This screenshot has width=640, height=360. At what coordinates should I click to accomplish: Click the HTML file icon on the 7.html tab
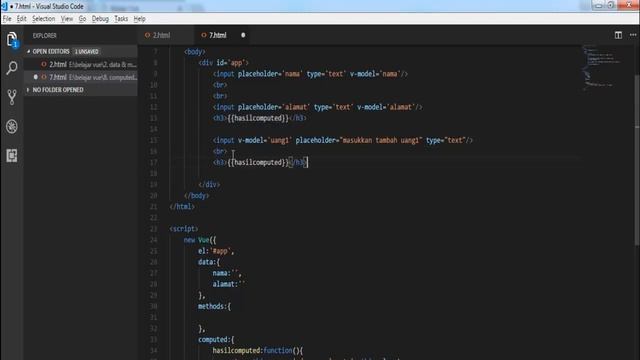[x=204, y=35]
